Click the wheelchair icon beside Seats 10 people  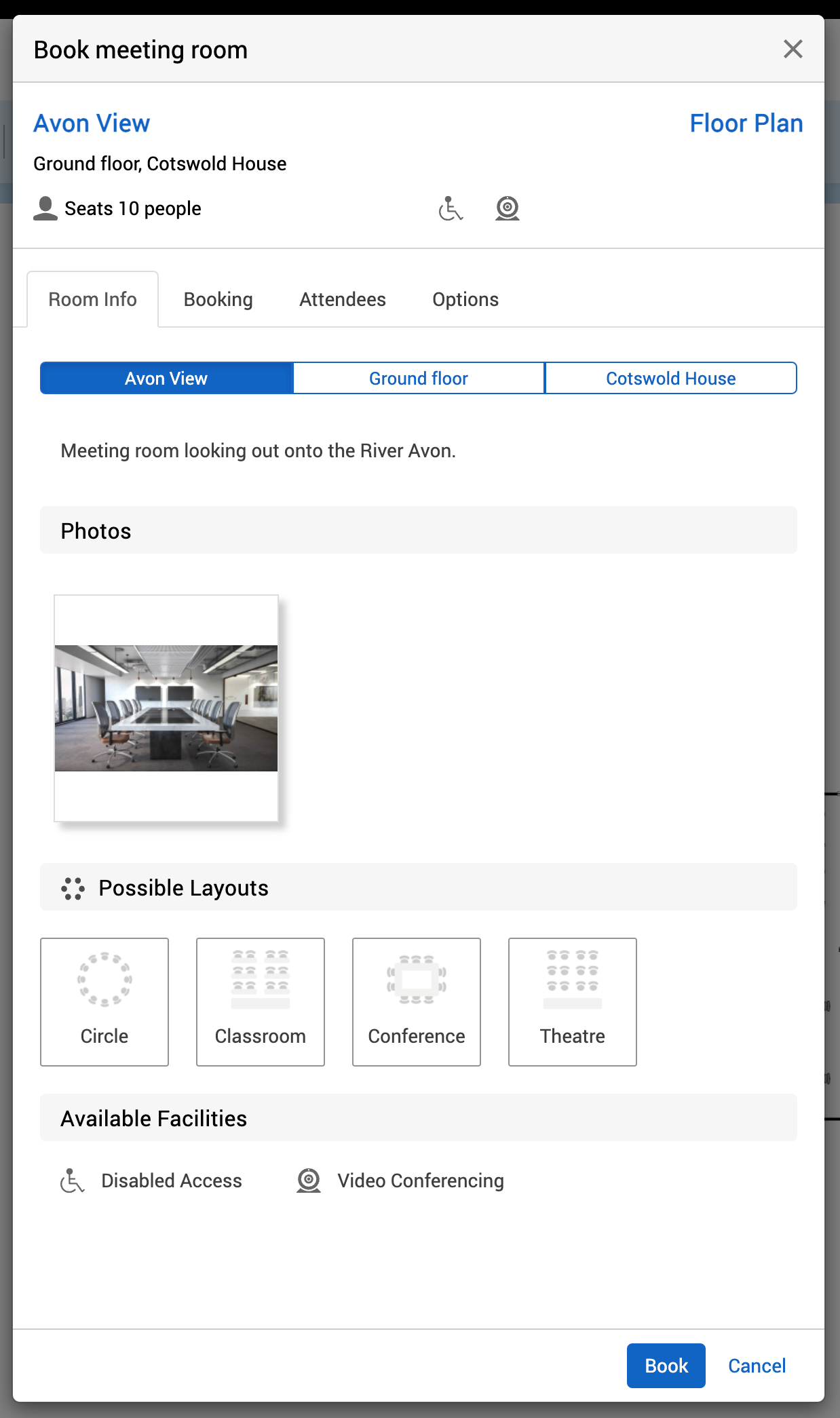pos(451,208)
